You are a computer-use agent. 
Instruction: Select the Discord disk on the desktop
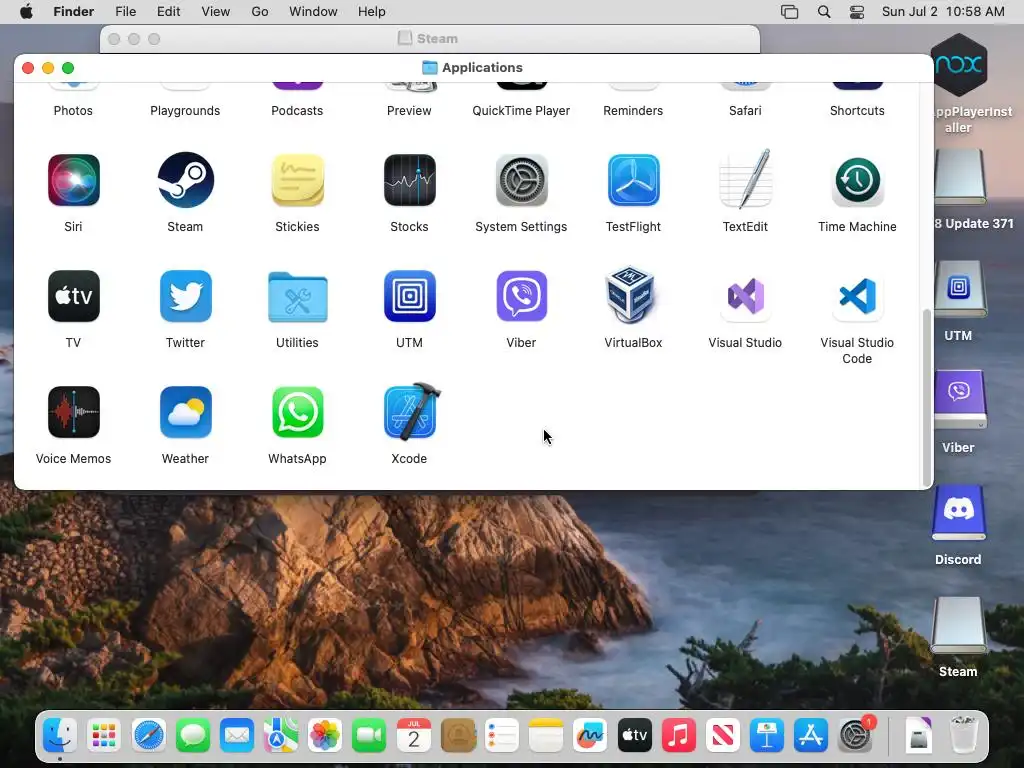coord(958,513)
